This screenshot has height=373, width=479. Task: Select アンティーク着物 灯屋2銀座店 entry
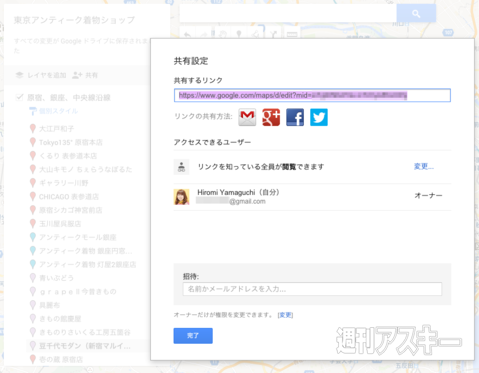[87, 264]
